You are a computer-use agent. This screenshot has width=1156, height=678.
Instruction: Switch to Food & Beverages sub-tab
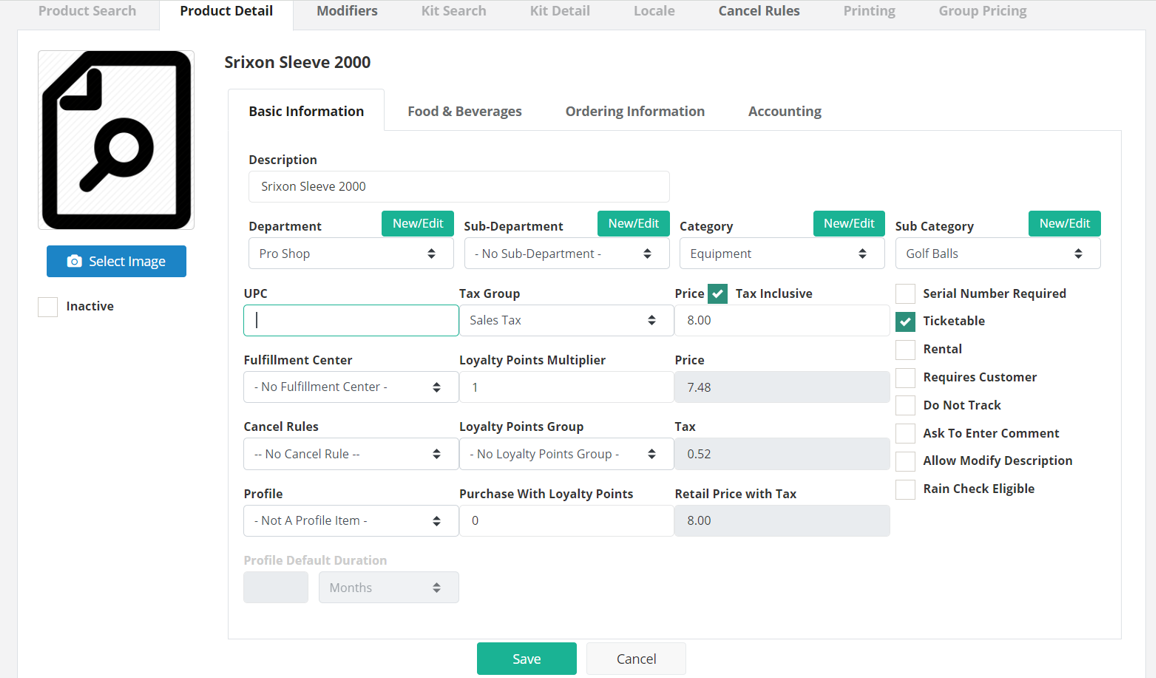click(464, 111)
